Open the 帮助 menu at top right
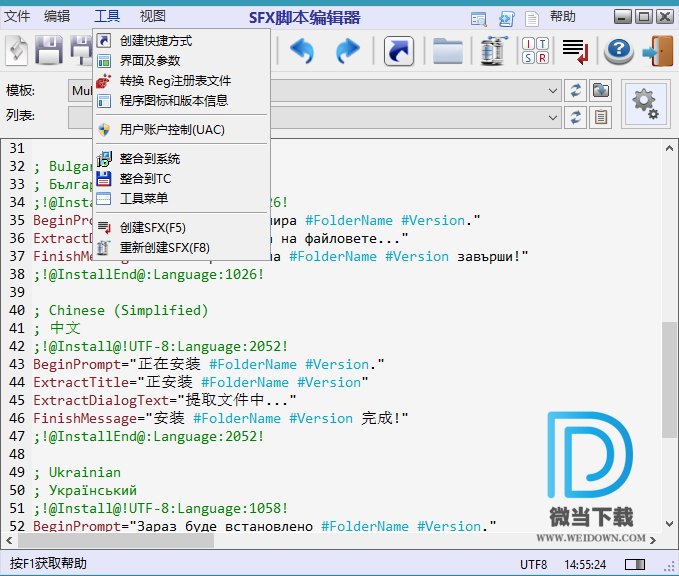This screenshot has height=576, width=679. (563, 16)
